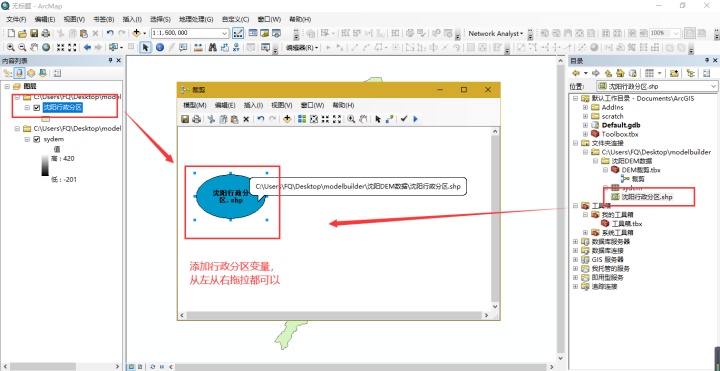Select the Zoom In tool in ArcMap
The image size is (720, 371).
(x=10, y=47)
